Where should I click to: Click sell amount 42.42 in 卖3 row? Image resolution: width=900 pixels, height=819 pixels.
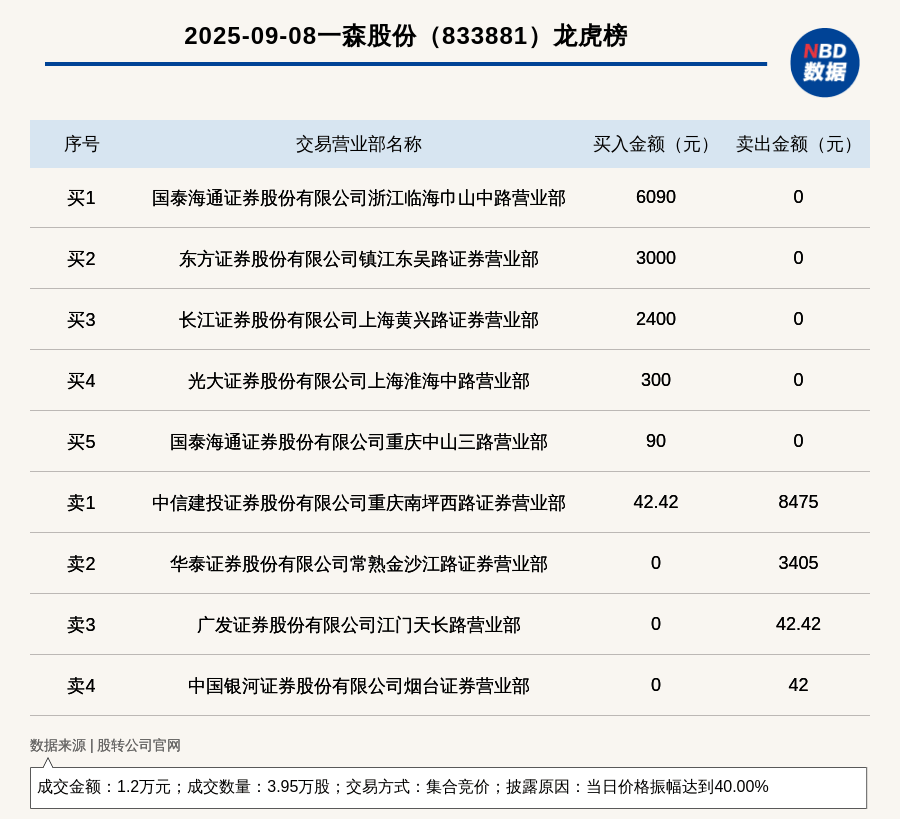pyautogui.click(x=798, y=623)
